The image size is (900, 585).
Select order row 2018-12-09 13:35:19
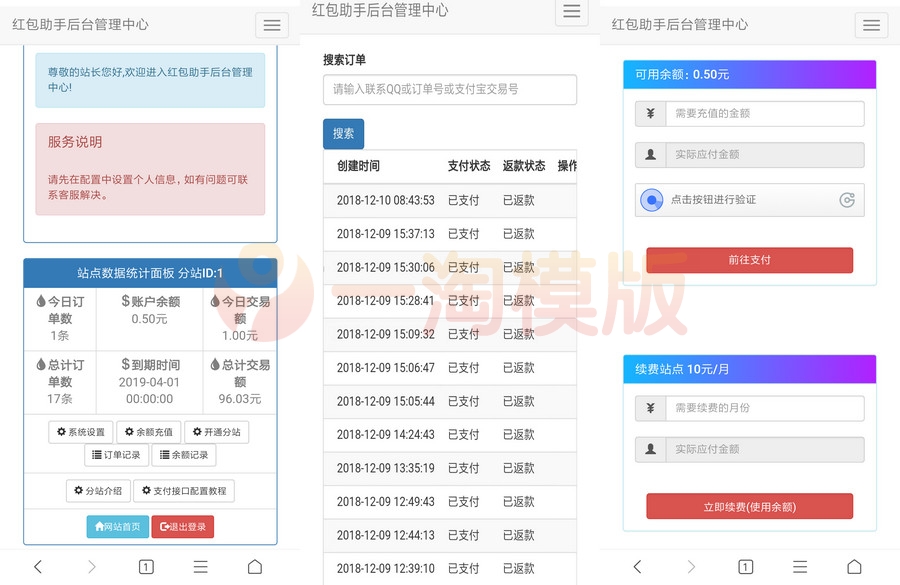pyautogui.click(x=450, y=468)
